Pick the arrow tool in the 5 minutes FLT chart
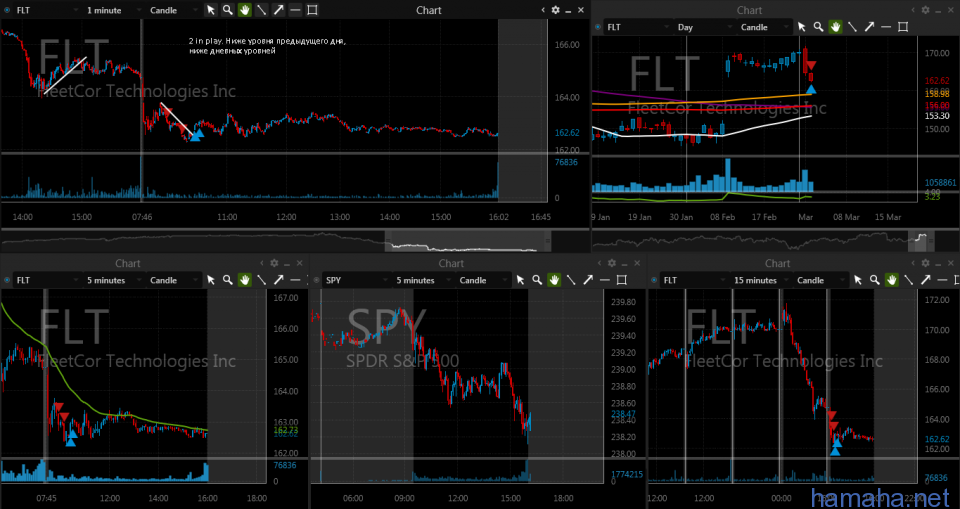Viewport: 960px width, 509px height. coord(279,280)
